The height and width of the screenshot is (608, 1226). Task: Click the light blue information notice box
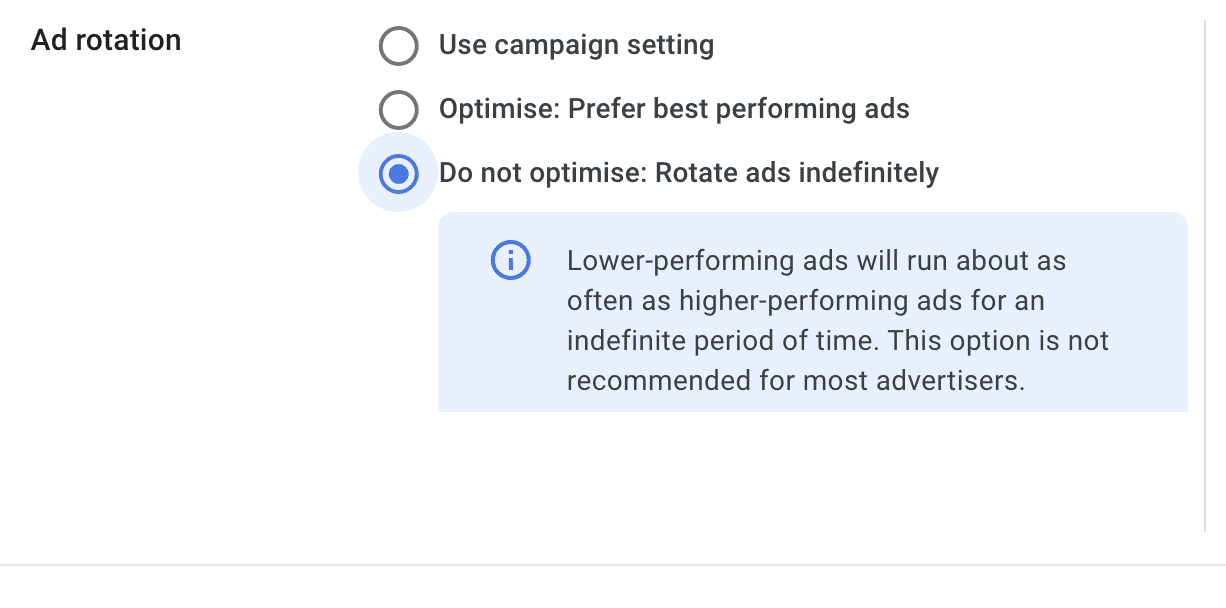(x=812, y=312)
